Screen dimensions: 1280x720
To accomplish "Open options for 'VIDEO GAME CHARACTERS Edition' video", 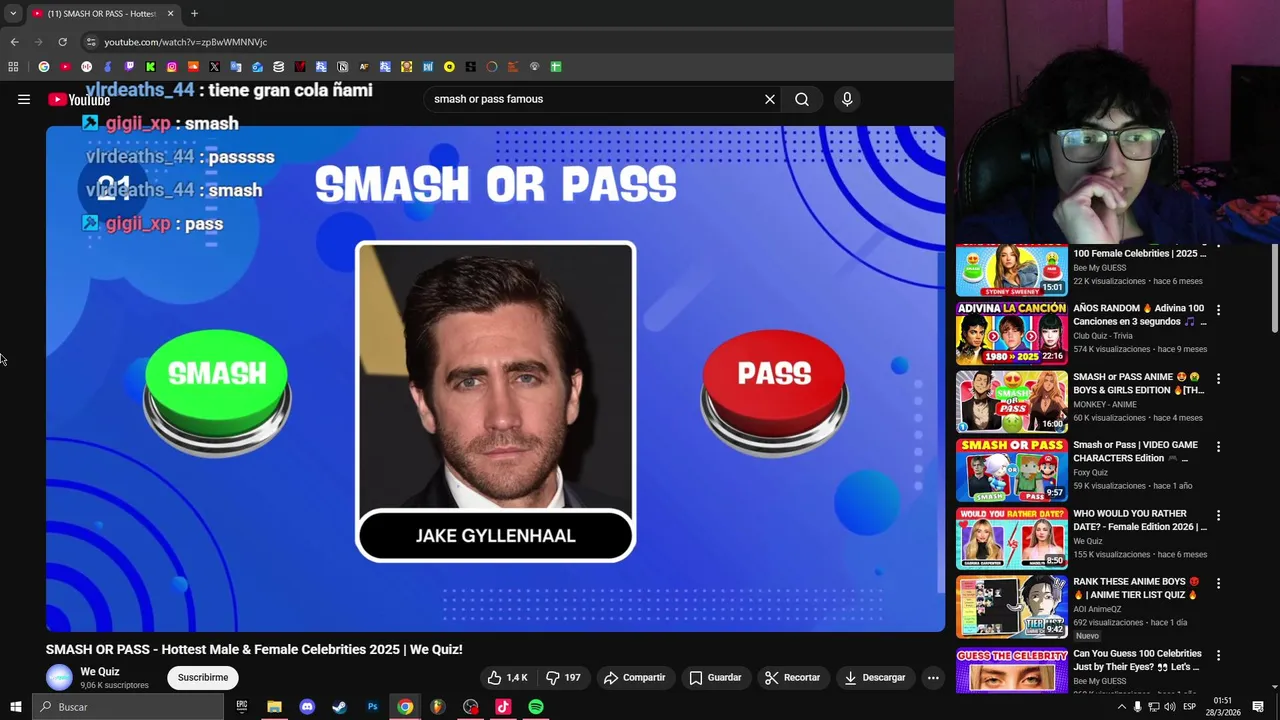I will click(x=1218, y=447).
